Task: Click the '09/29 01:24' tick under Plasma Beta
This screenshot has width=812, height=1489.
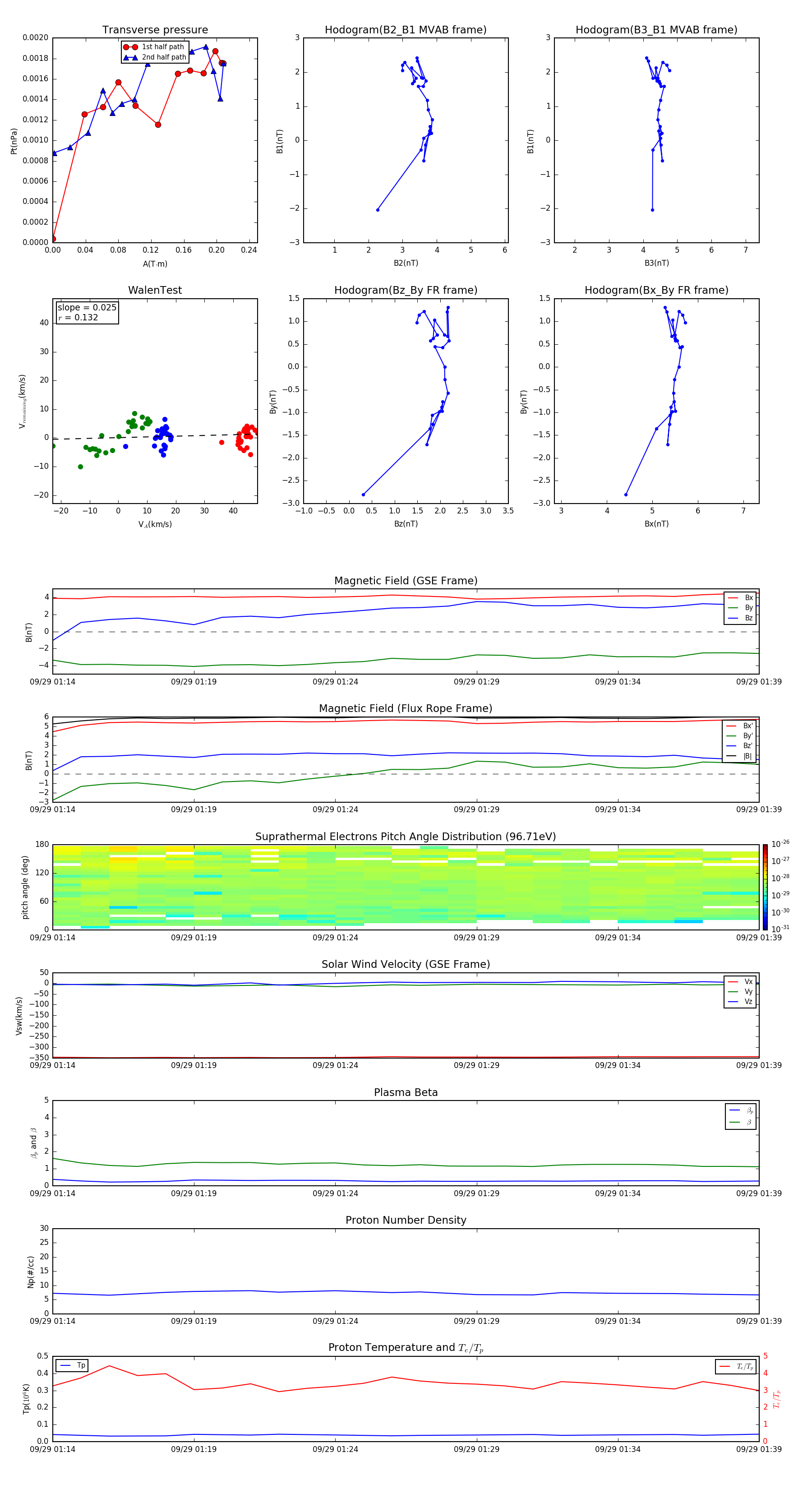Action: [335, 1193]
